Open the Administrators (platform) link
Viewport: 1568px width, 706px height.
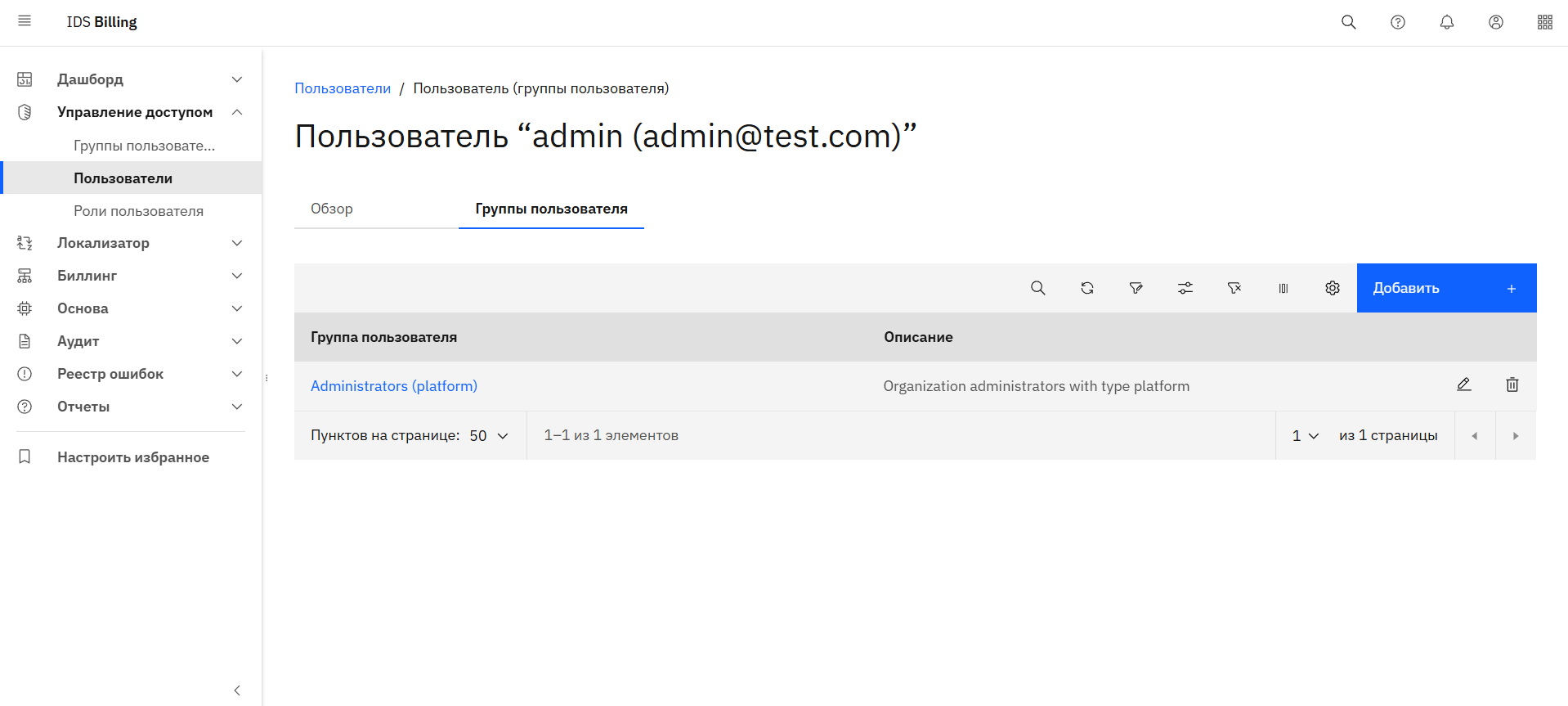coord(393,386)
